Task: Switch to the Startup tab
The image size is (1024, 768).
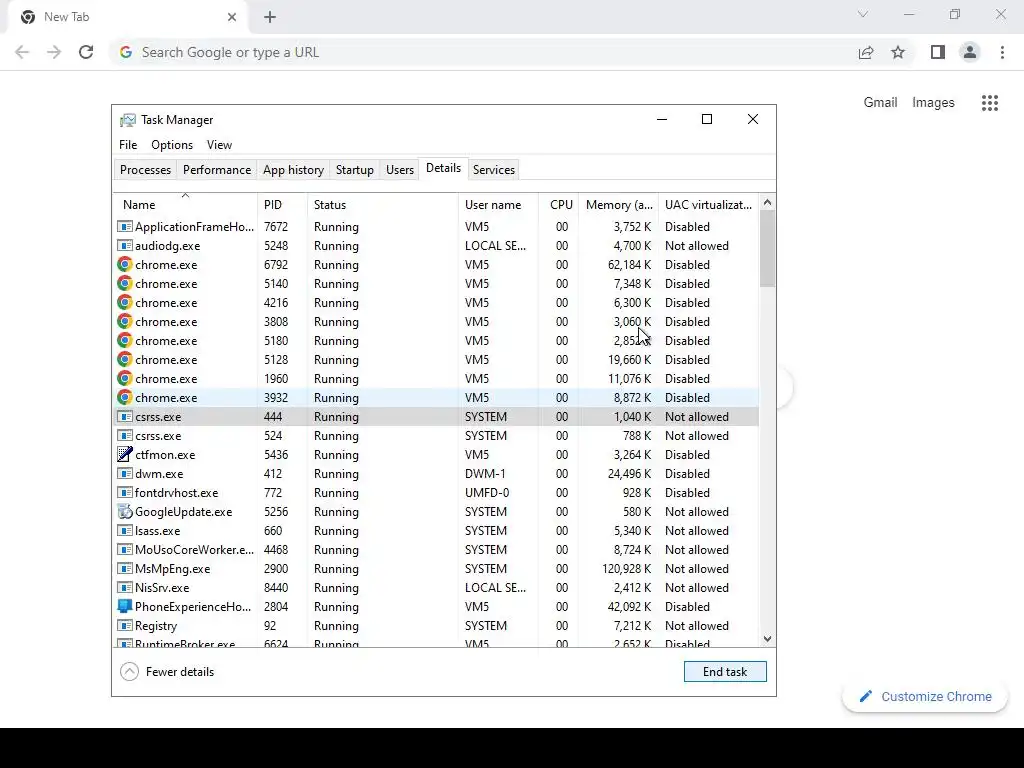Action: click(x=355, y=170)
